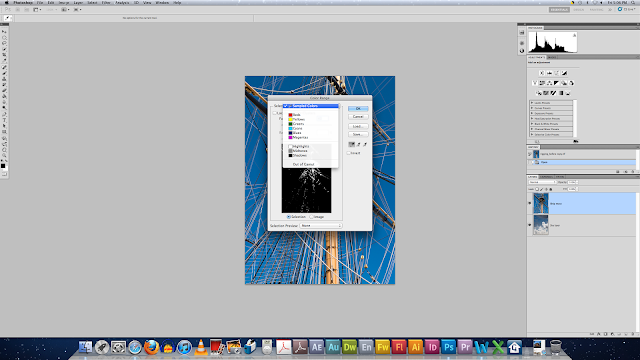Click the Trash icon in the Dock
This screenshot has width=640, height=360.
(x=556, y=347)
